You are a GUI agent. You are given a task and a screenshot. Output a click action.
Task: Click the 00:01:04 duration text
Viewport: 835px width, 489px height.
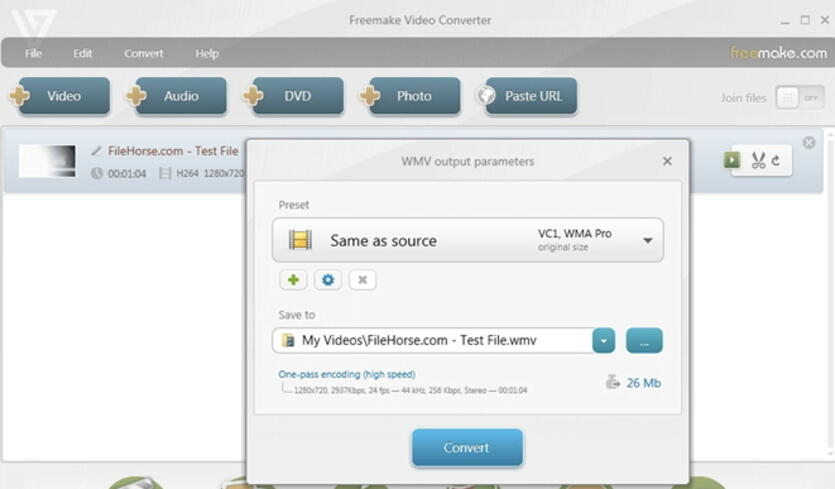tap(127, 174)
